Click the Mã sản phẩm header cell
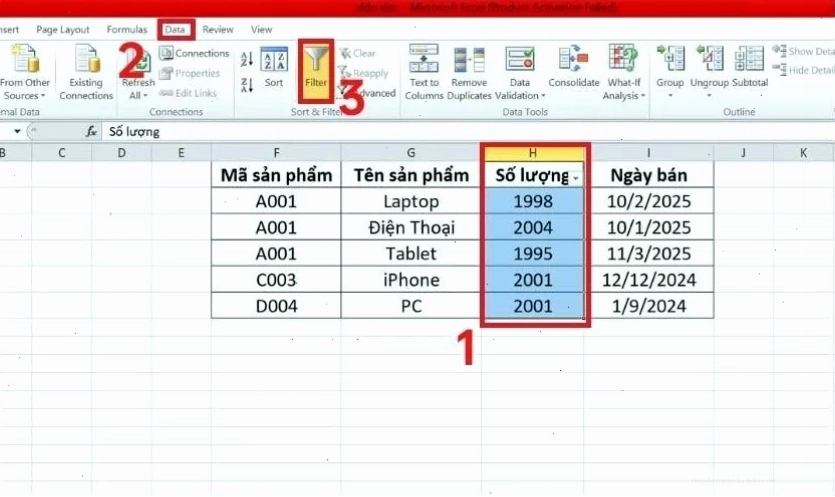The width and height of the screenshot is (835, 497). 276,175
